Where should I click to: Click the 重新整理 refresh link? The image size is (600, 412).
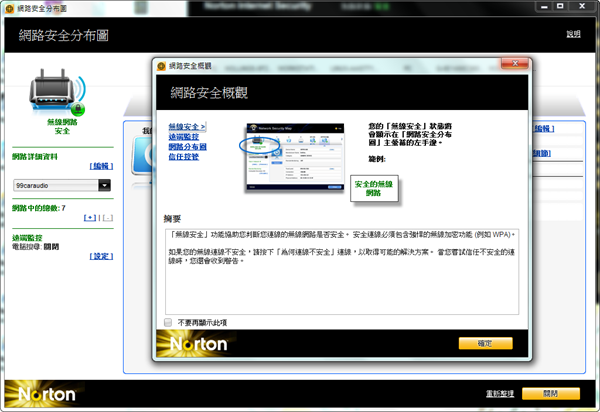(x=500, y=393)
